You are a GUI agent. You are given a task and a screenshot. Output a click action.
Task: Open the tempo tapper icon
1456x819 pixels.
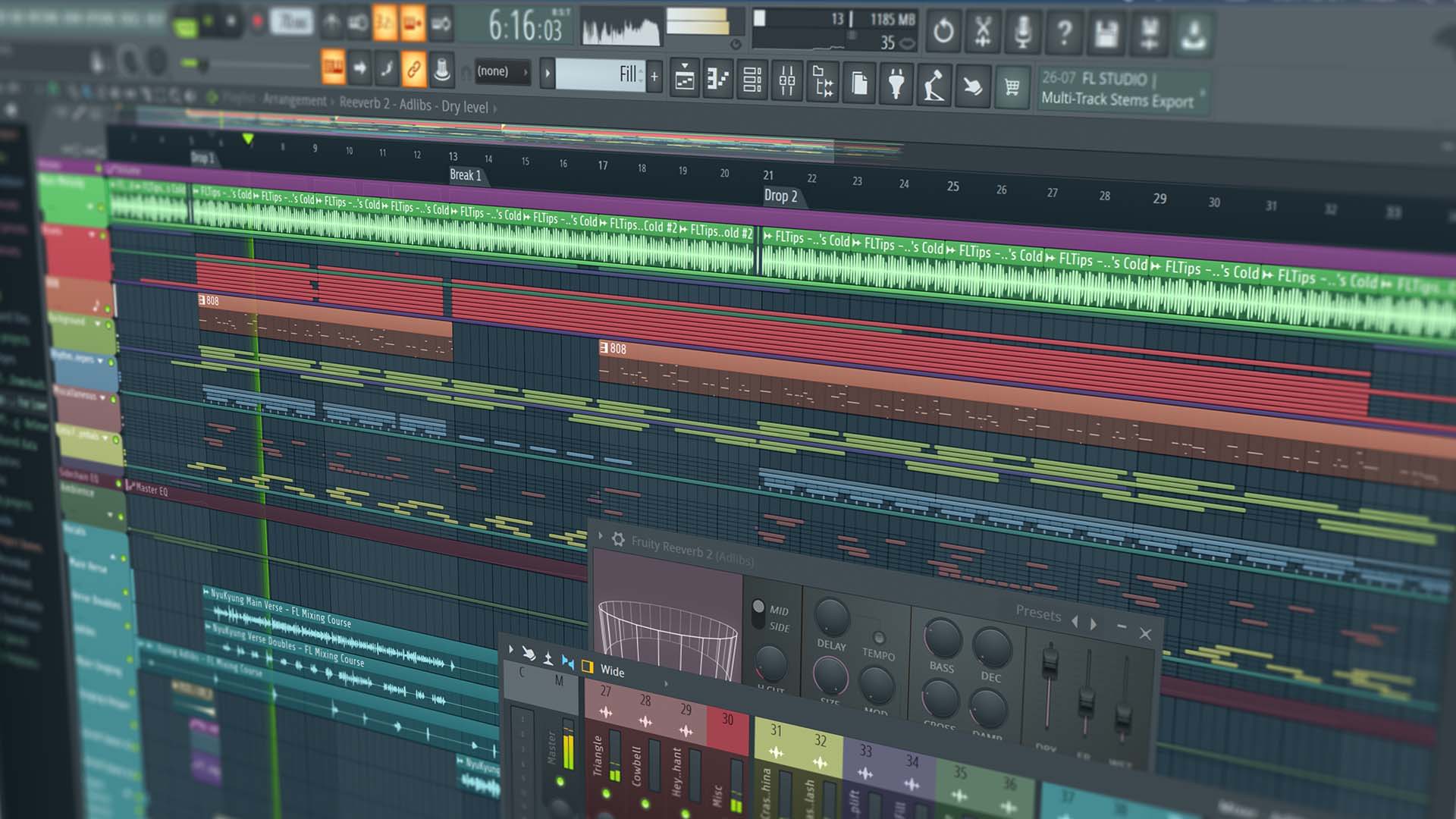click(934, 85)
